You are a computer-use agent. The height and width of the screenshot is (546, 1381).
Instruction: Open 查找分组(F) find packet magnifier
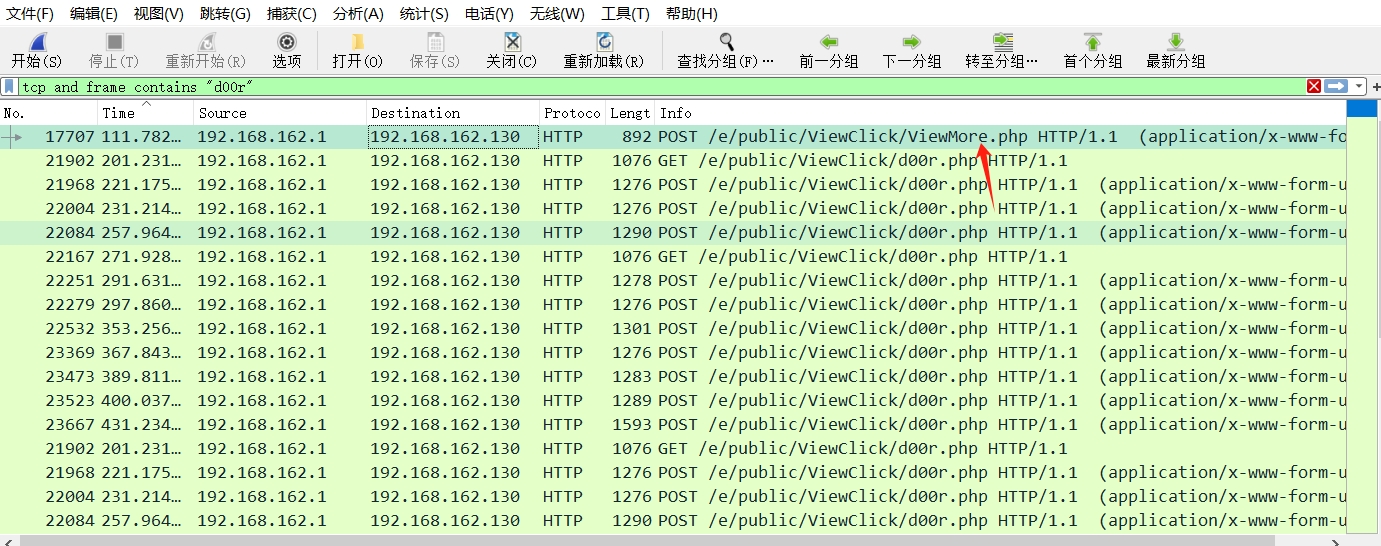point(726,42)
